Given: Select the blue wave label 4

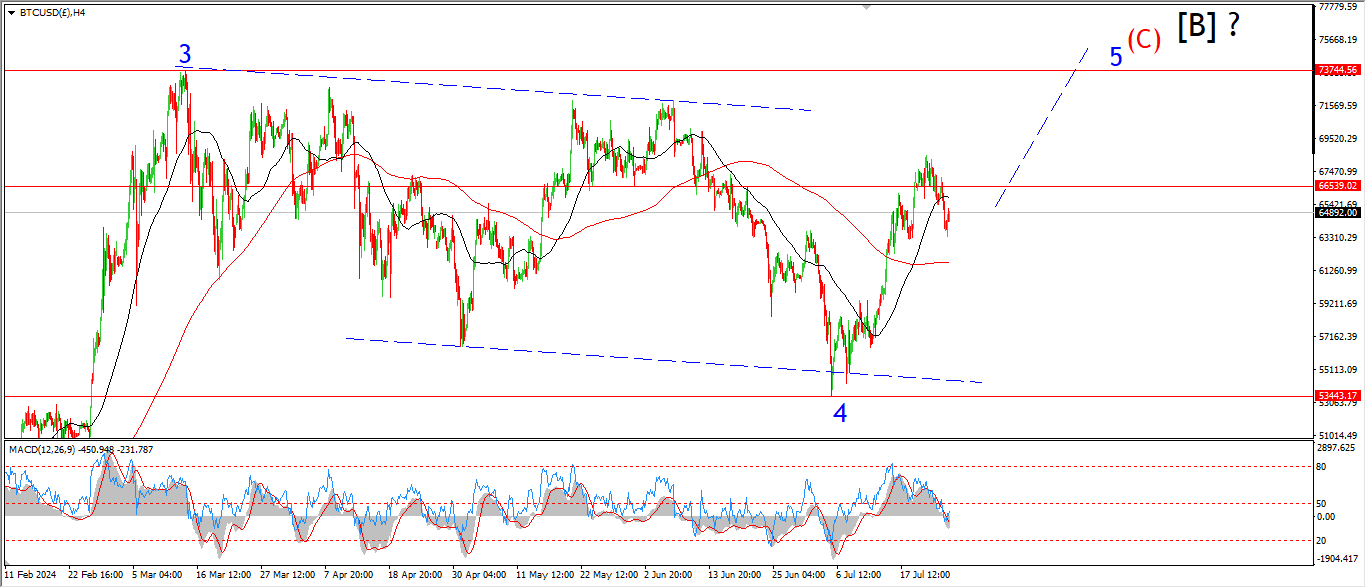Looking at the screenshot, I should tap(841, 413).
